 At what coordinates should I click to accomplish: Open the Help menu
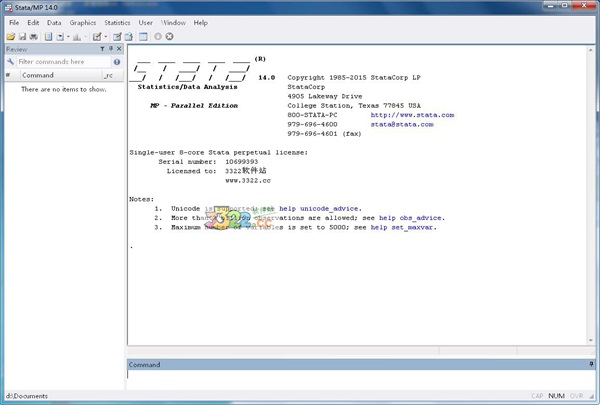(201, 23)
